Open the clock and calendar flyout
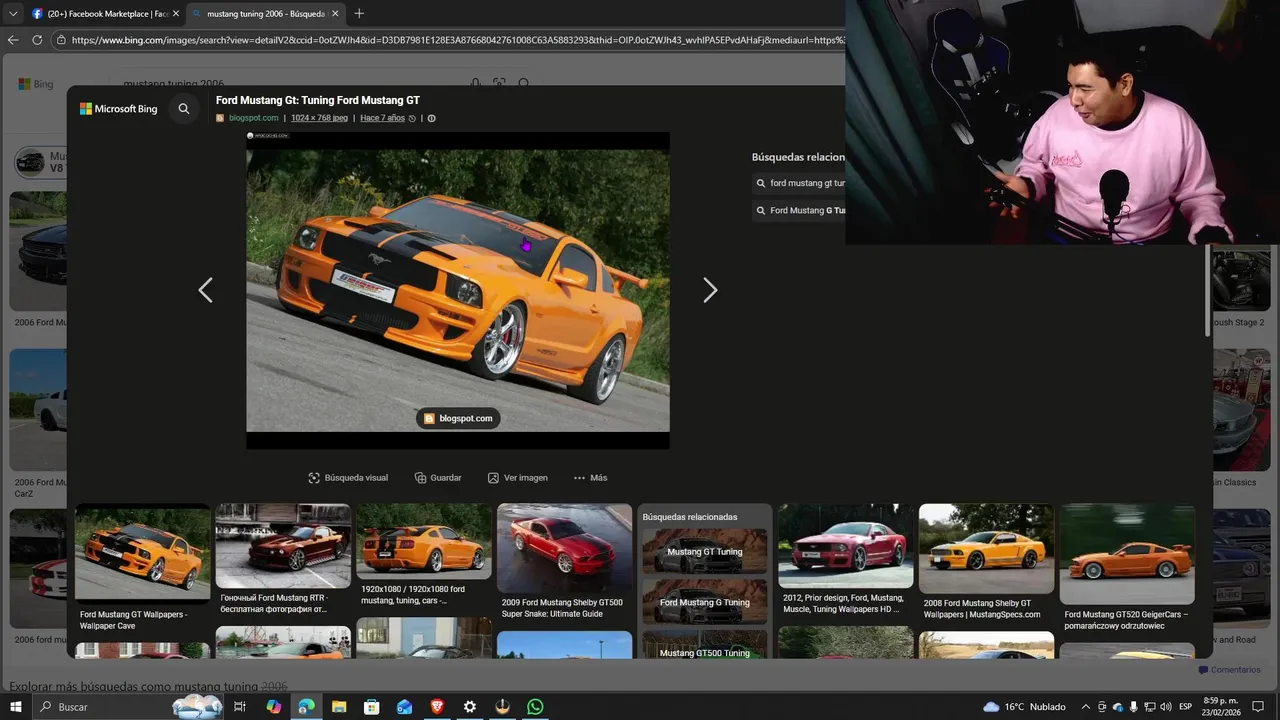 coord(1221,707)
